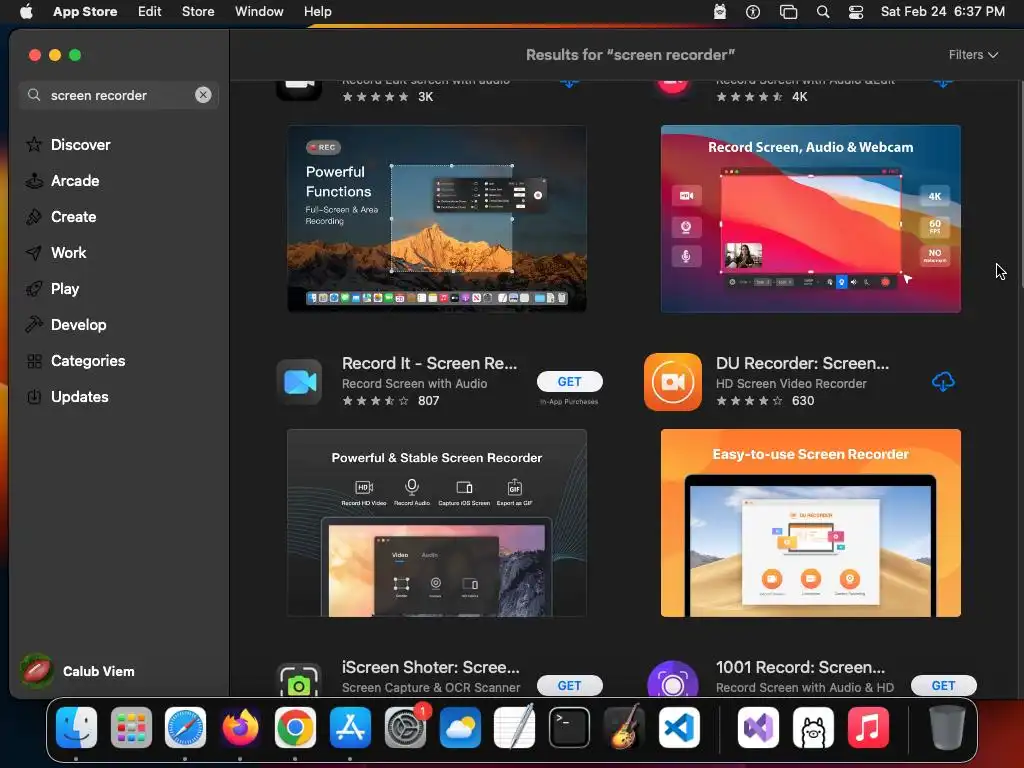Open Spotlight search in menu bar
The image size is (1024, 768).
(823, 12)
